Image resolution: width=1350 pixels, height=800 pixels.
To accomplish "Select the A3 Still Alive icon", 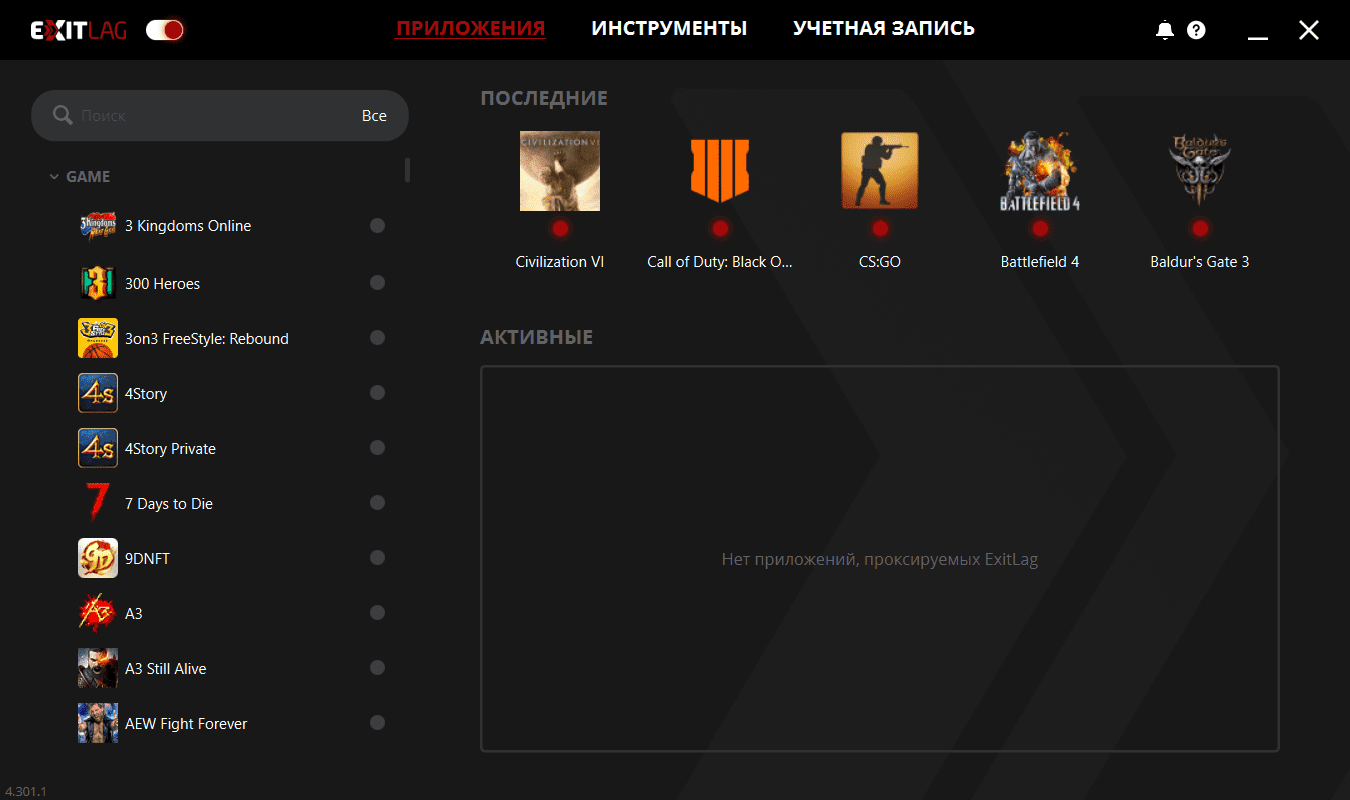I will coord(98,668).
